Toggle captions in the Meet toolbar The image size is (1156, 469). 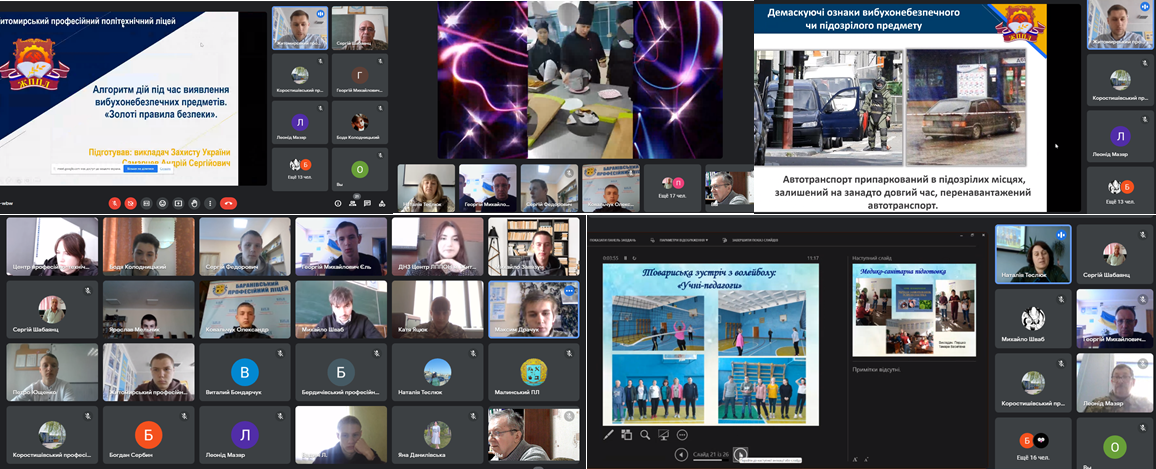click(x=147, y=203)
